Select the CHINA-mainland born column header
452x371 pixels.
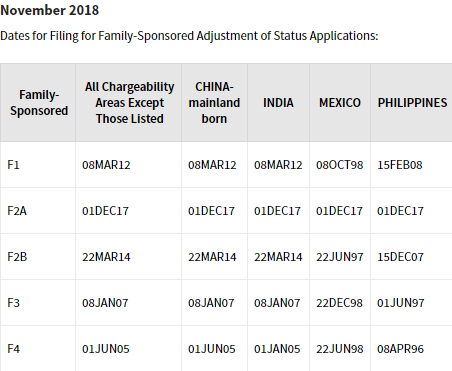pyautogui.click(x=214, y=103)
